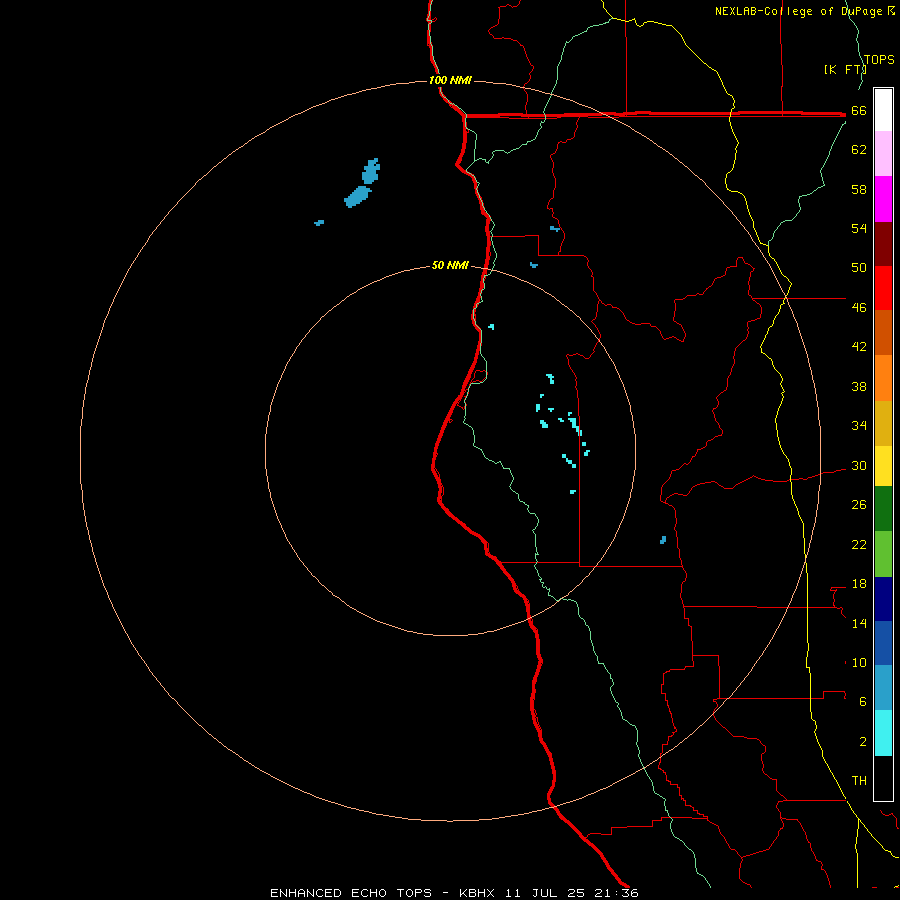900x900 pixels.
Task: Click the "26" legend value
Action: (859, 505)
